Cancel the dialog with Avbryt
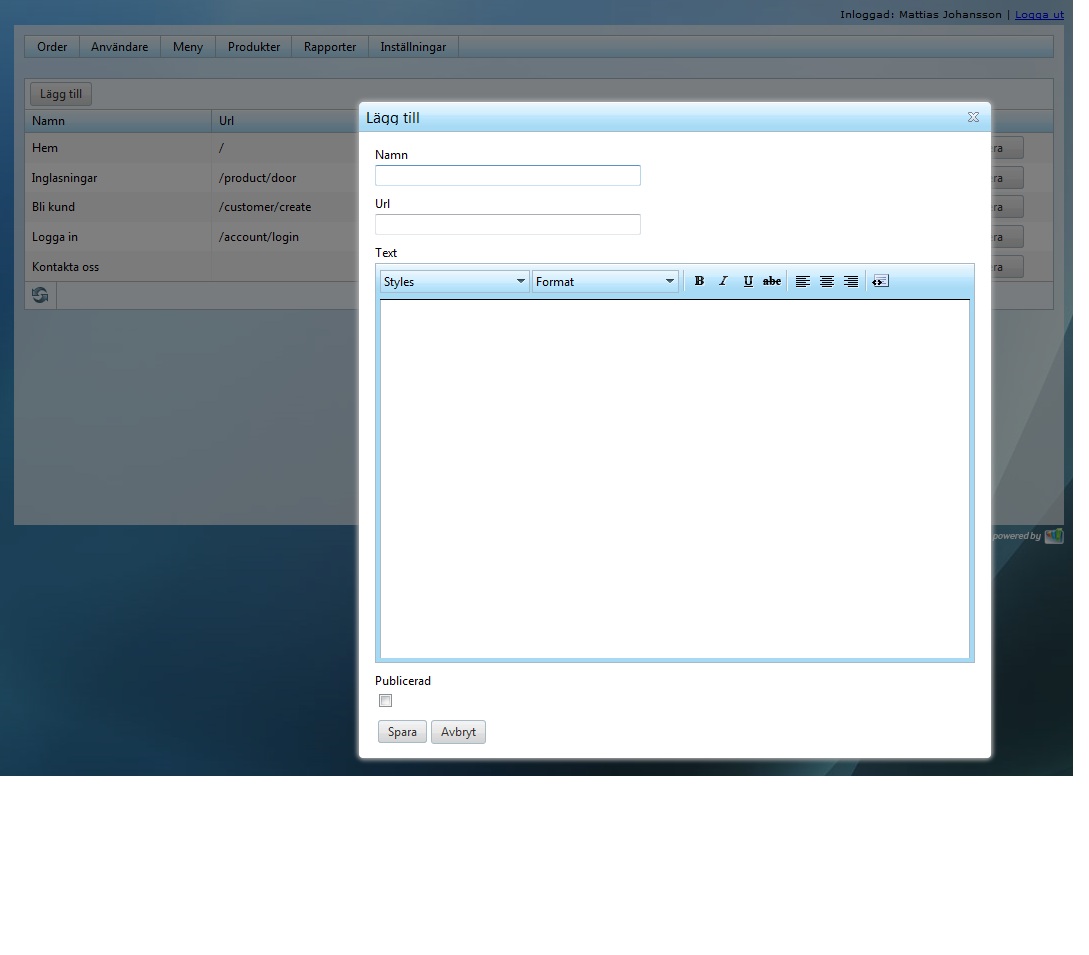Image resolution: width=1089 pixels, height=955 pixels. click(x=458, y=731)
